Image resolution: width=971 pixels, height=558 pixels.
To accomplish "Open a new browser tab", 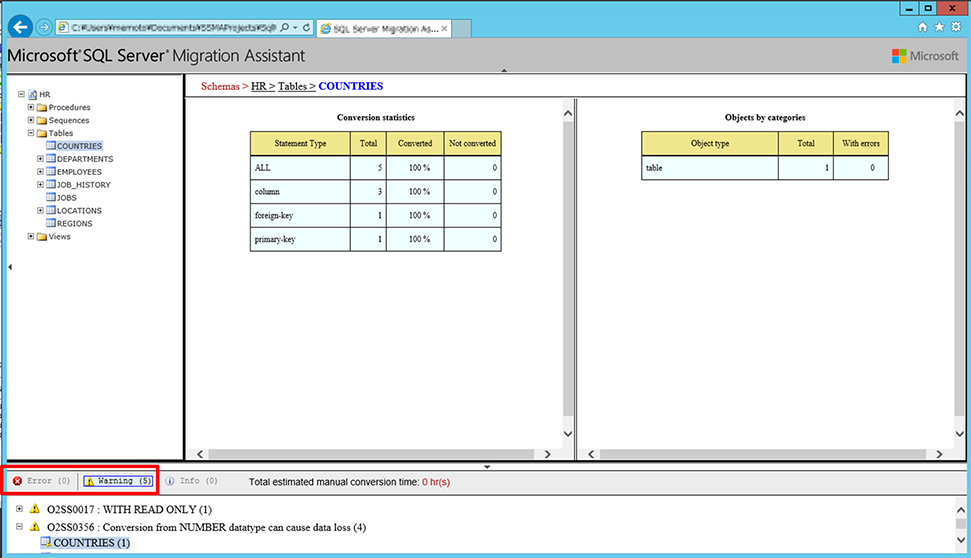I will coord(461,28).
